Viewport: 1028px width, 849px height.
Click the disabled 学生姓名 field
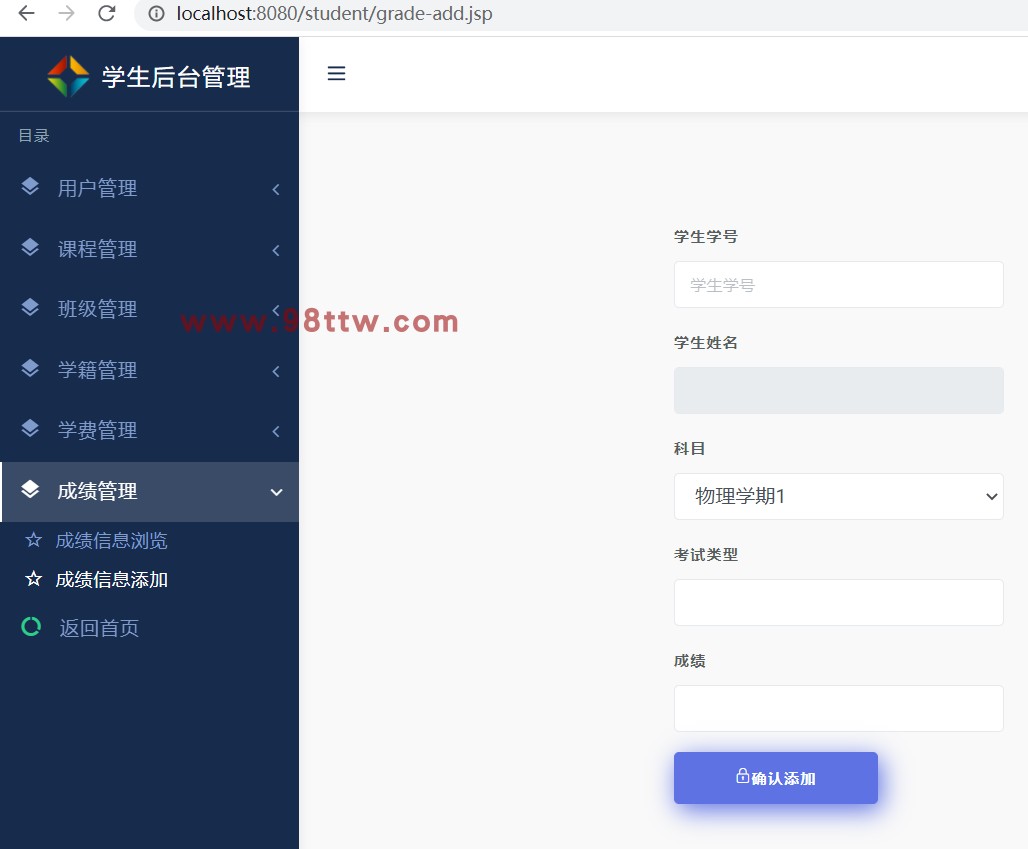coord(839,391)
